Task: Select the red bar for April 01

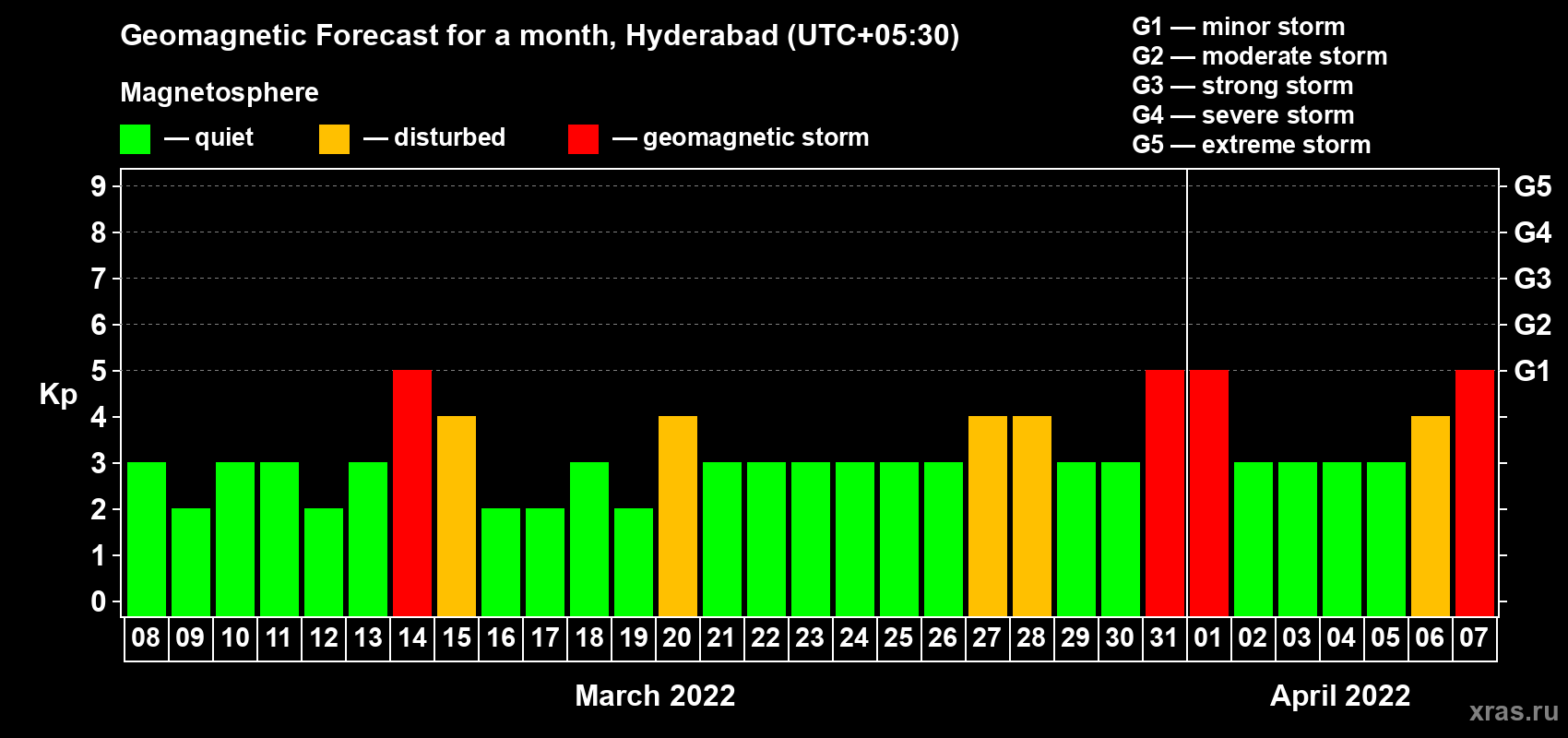Action: pos(1209,493)
